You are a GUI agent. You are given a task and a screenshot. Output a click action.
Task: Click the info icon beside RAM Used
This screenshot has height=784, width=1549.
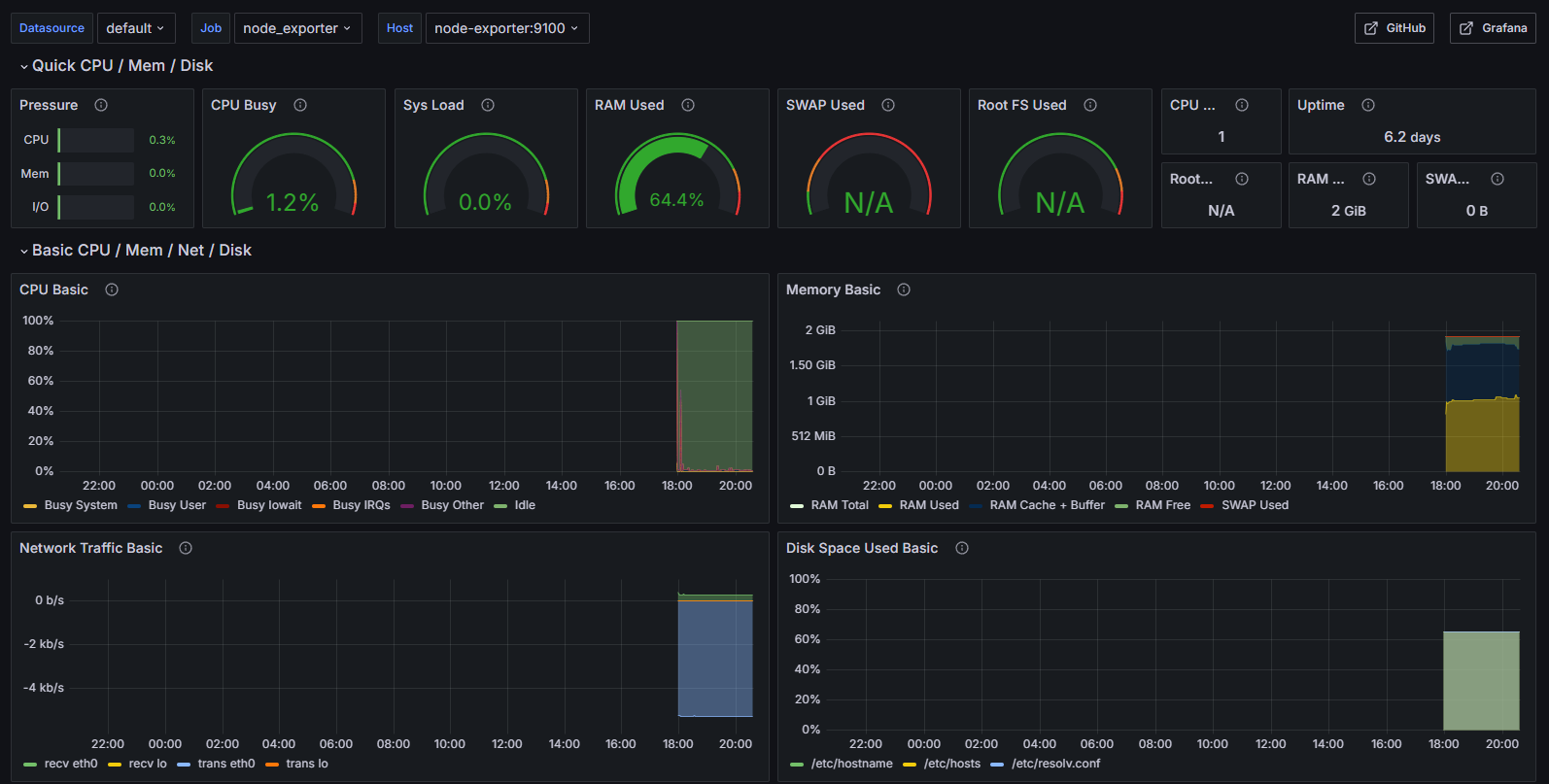688,105
